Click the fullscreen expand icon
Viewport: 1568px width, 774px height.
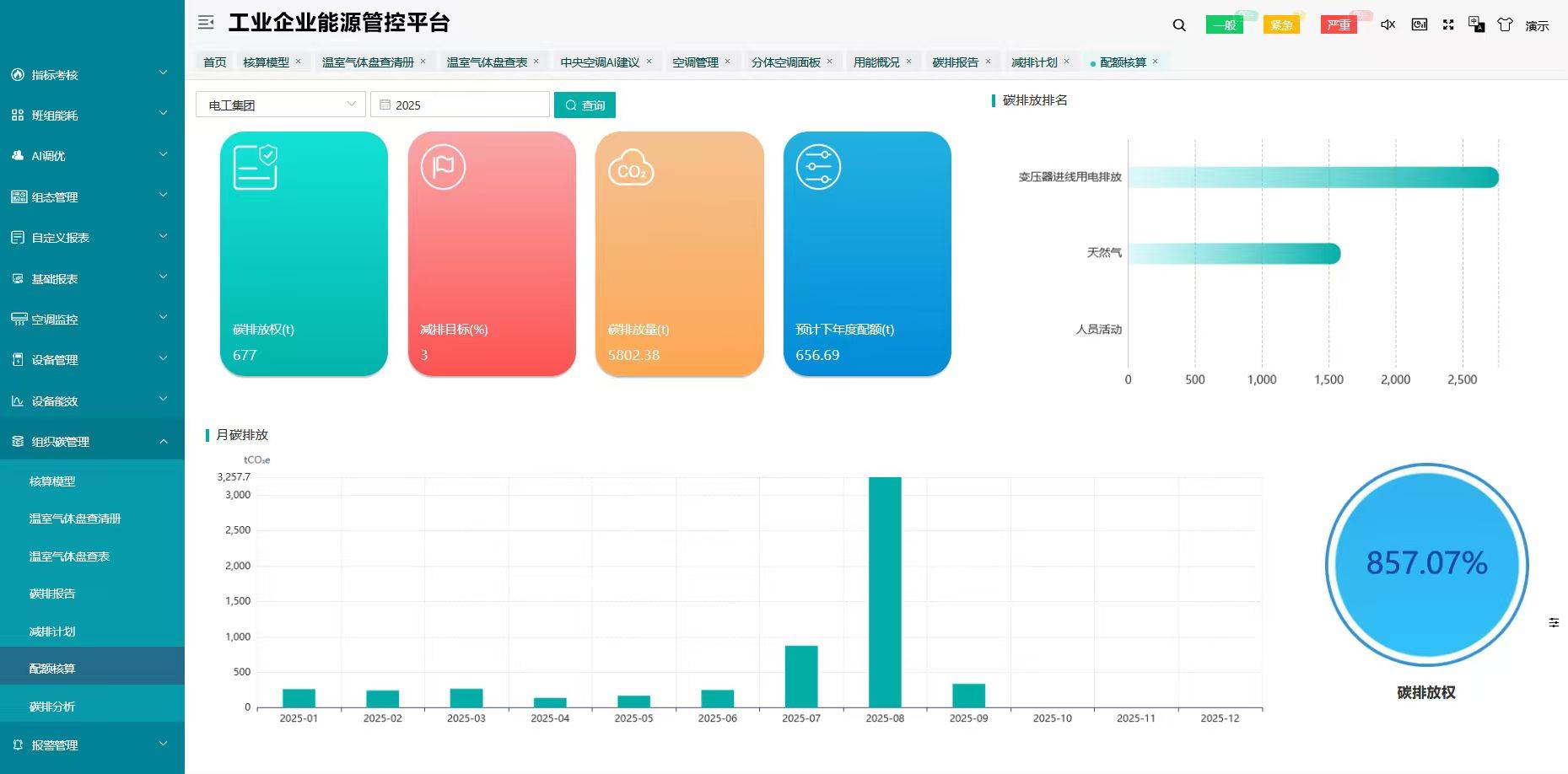pyautogui.click(x=1448, y=24)
